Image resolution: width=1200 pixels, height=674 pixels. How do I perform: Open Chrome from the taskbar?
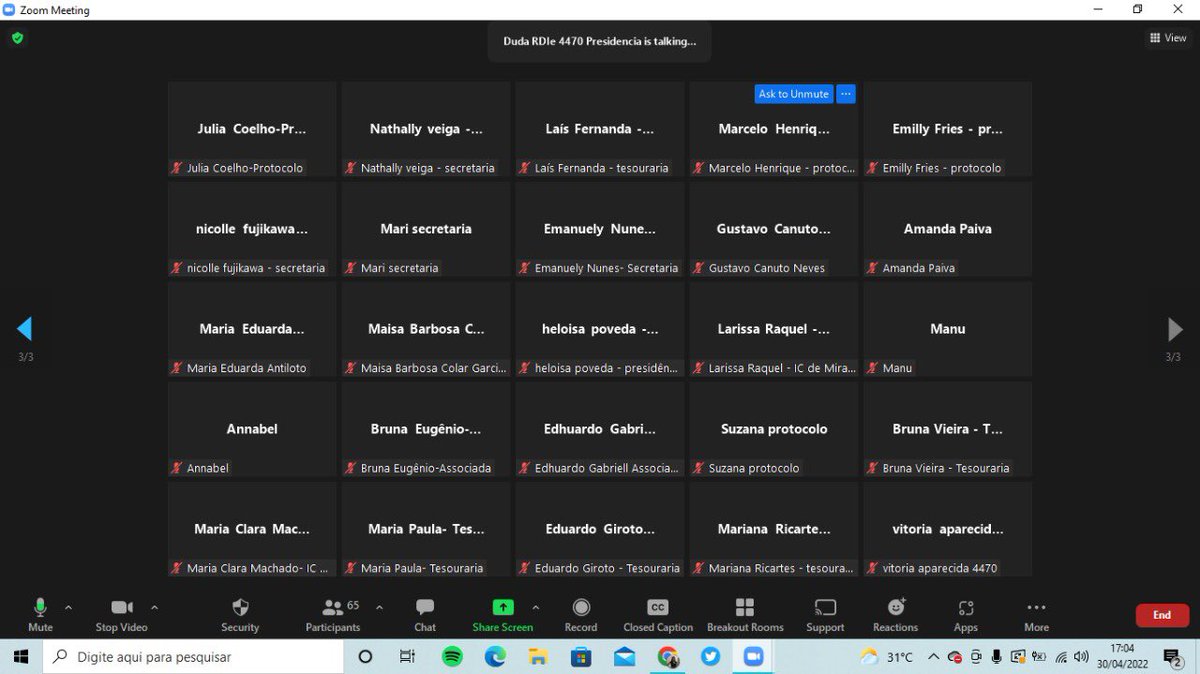point(667,657)
